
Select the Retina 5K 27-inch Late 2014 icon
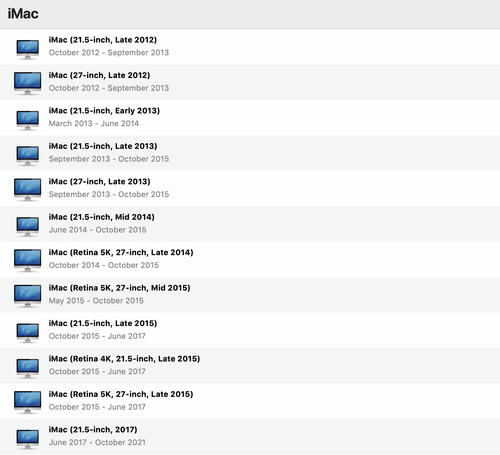28,260
